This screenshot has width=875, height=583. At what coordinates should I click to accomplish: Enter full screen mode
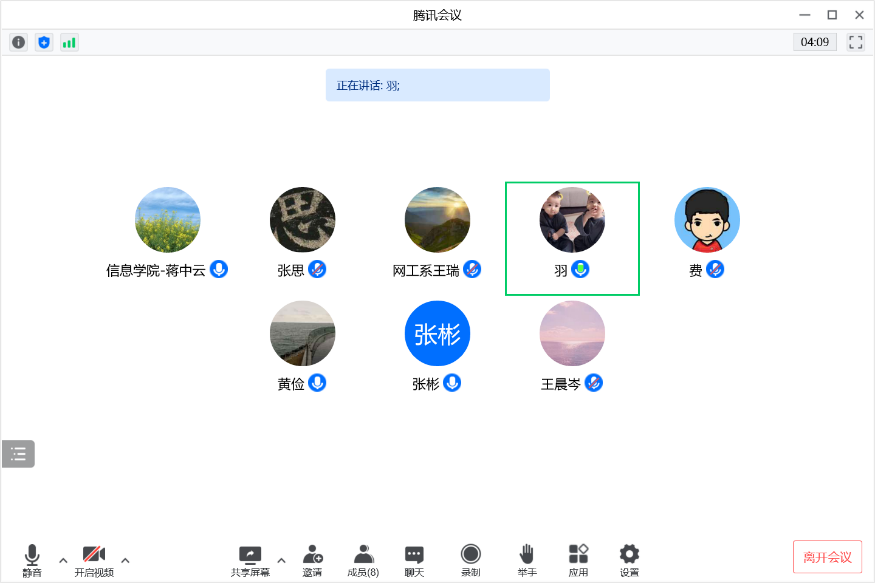[x=855, y=42]
